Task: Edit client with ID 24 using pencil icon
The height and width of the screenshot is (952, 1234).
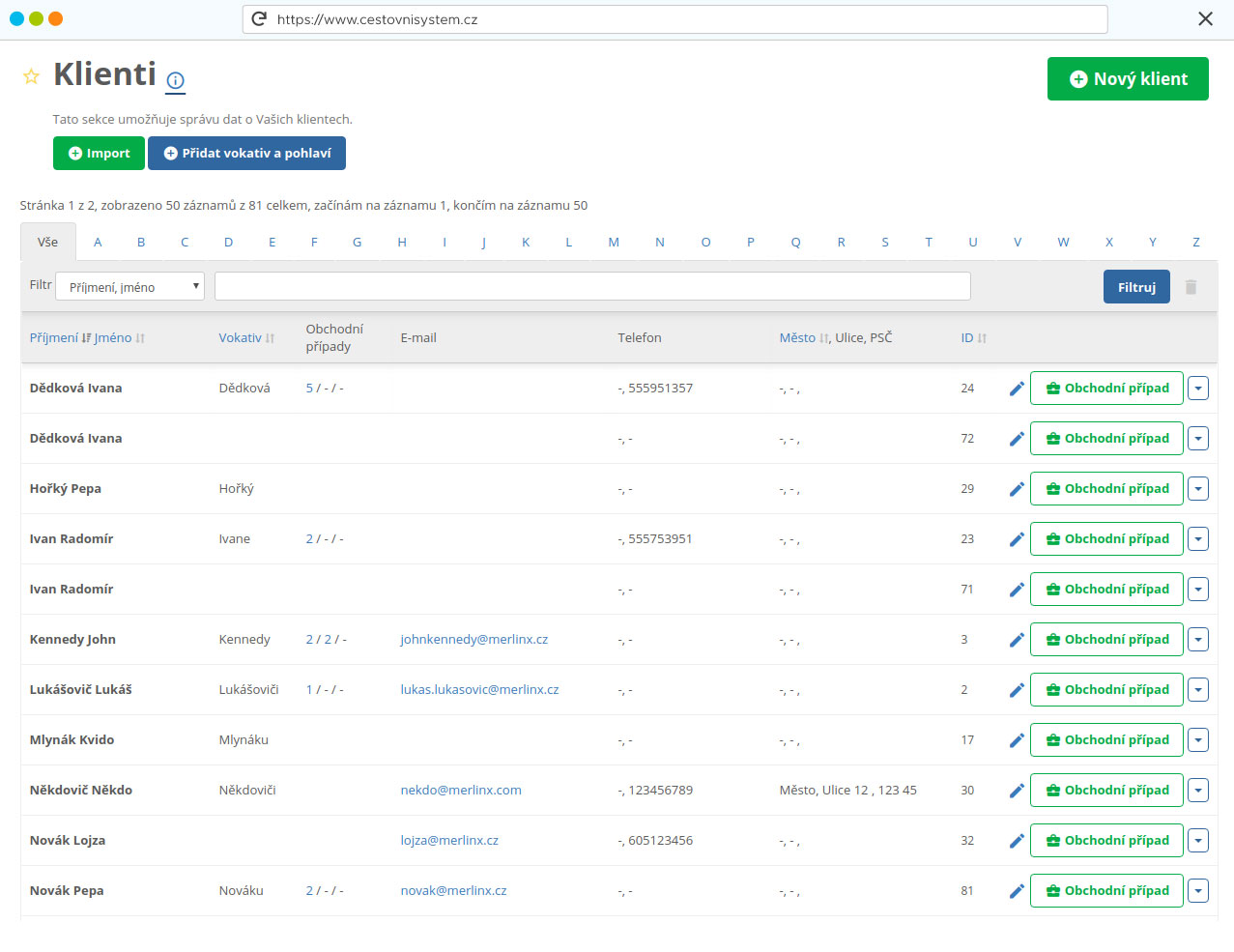Action: pos(1017,389)
